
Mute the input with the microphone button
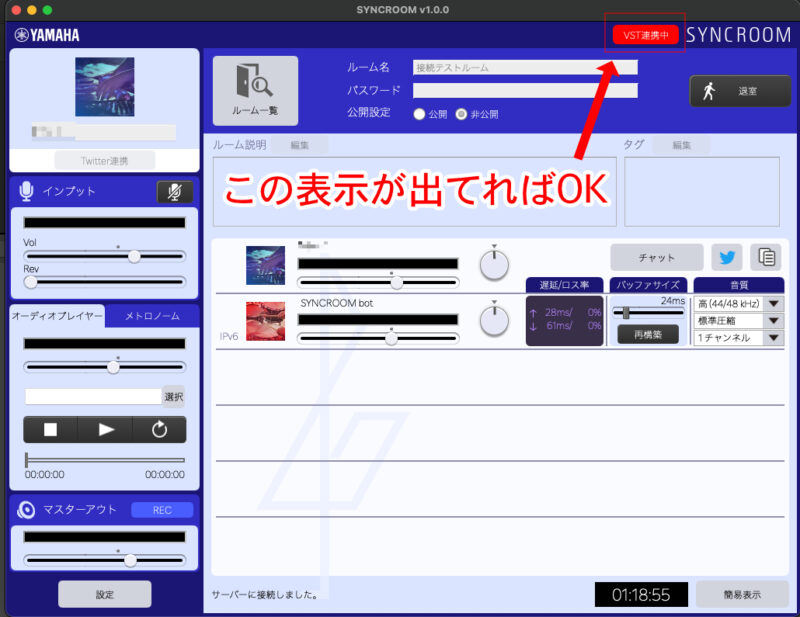click(174, 192)
